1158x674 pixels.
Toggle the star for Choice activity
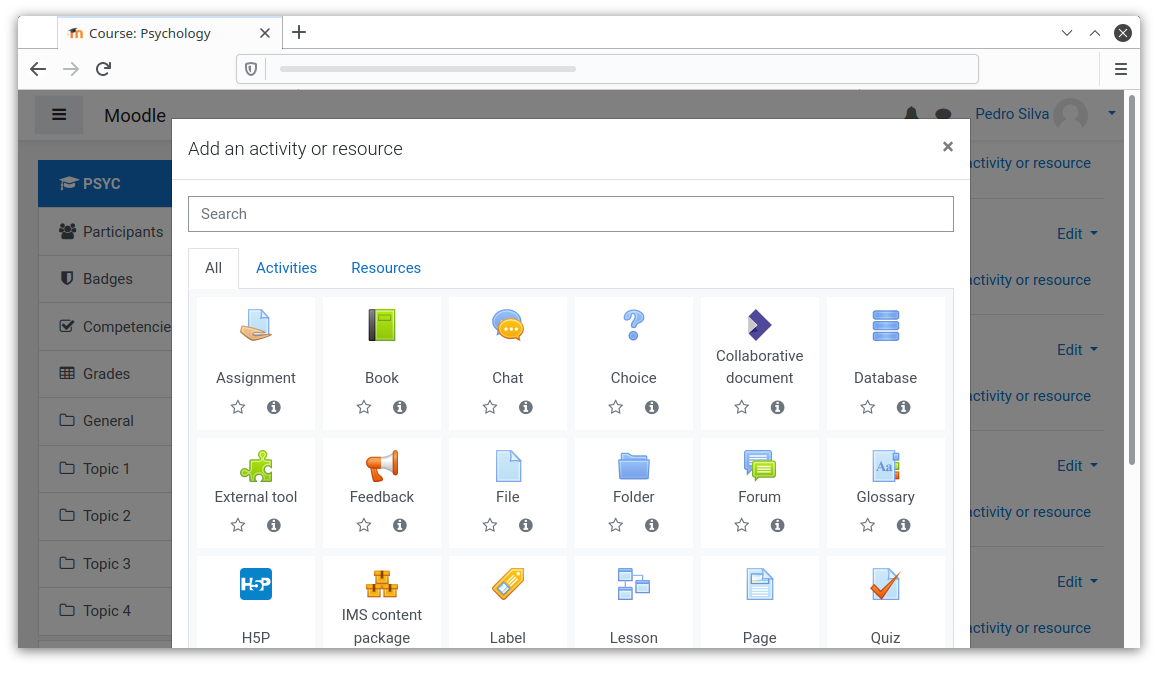(x=616, y=407)
